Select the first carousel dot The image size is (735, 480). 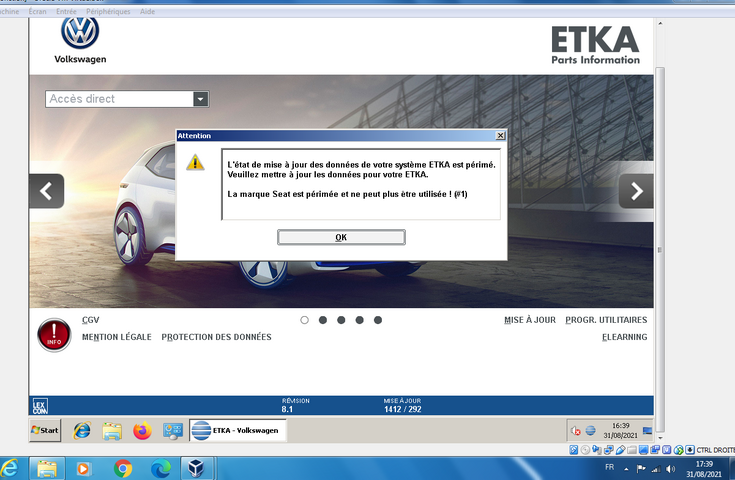click(305, 320)
